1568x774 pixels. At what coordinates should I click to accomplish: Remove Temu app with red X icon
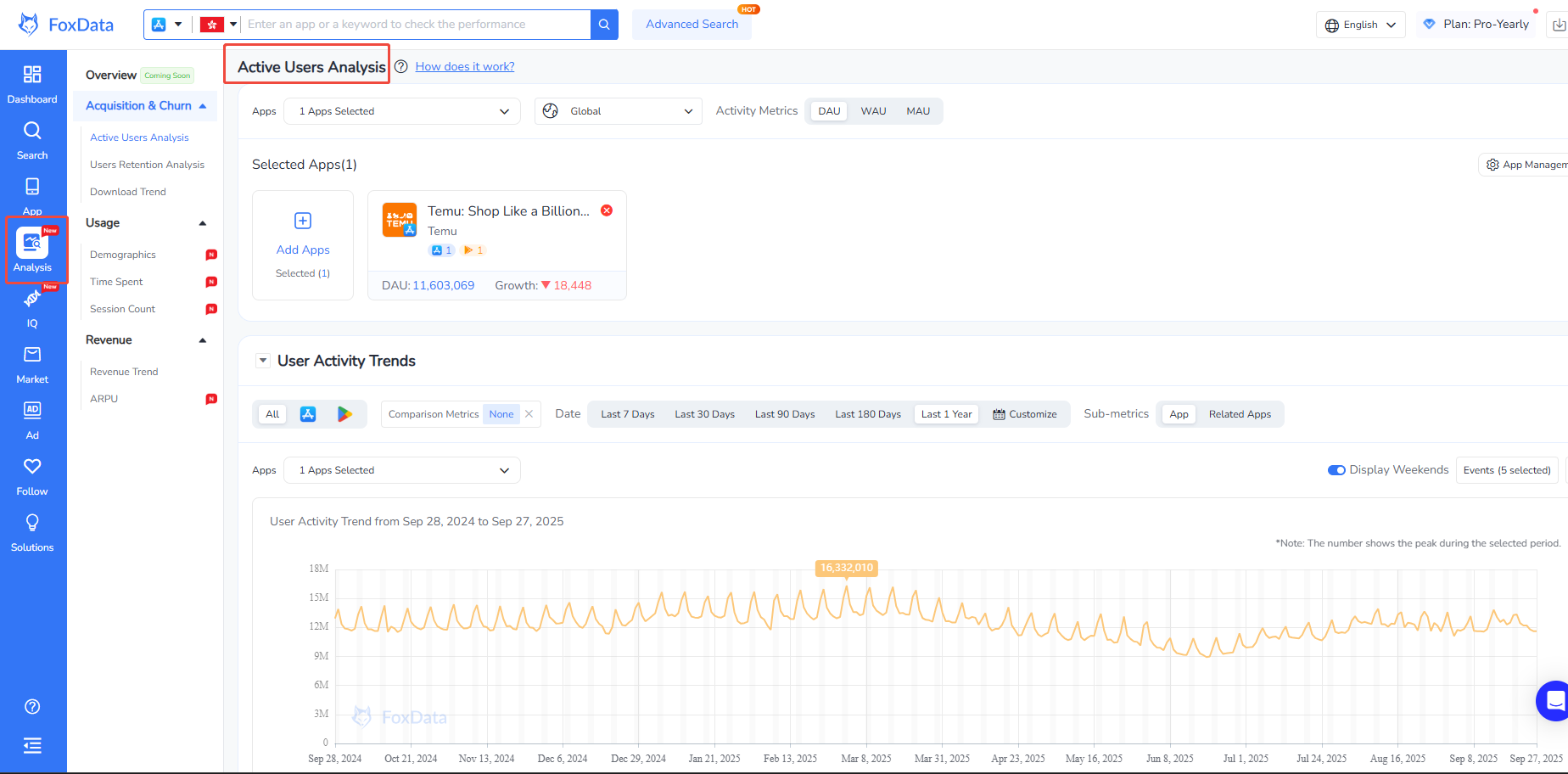(x=607, y=210)
